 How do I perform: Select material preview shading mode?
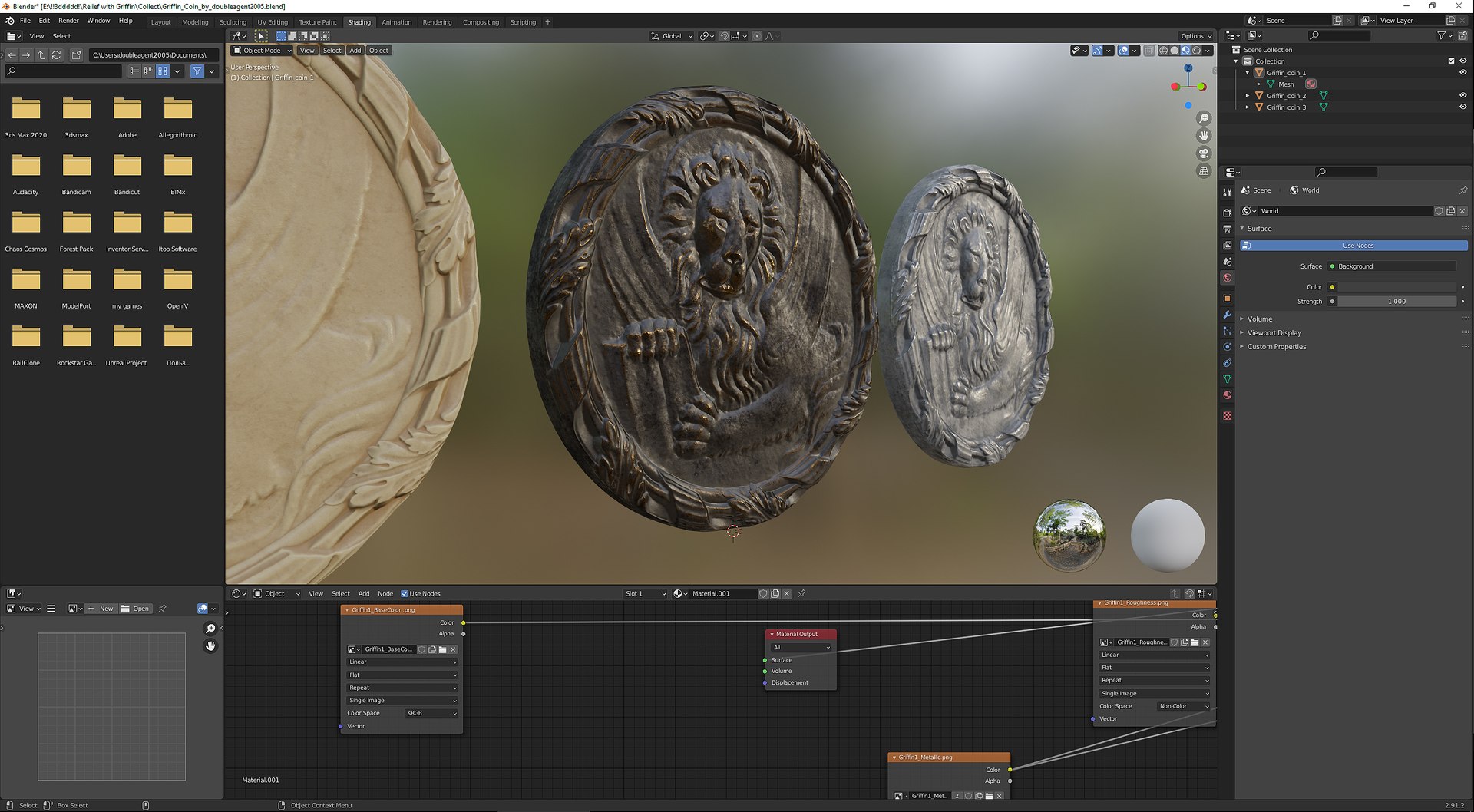point(1185,51)
